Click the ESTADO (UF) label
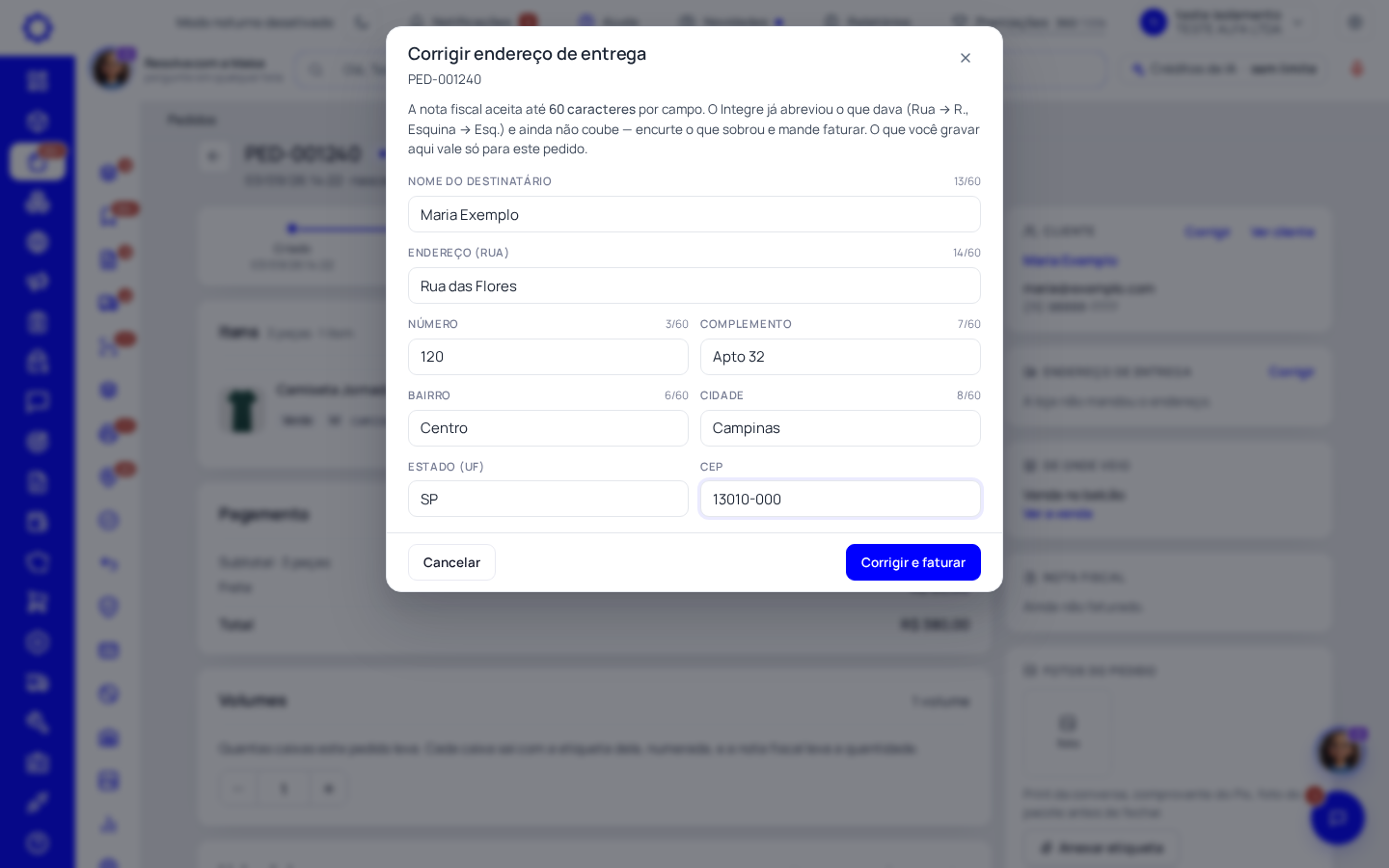 point(446,467)
